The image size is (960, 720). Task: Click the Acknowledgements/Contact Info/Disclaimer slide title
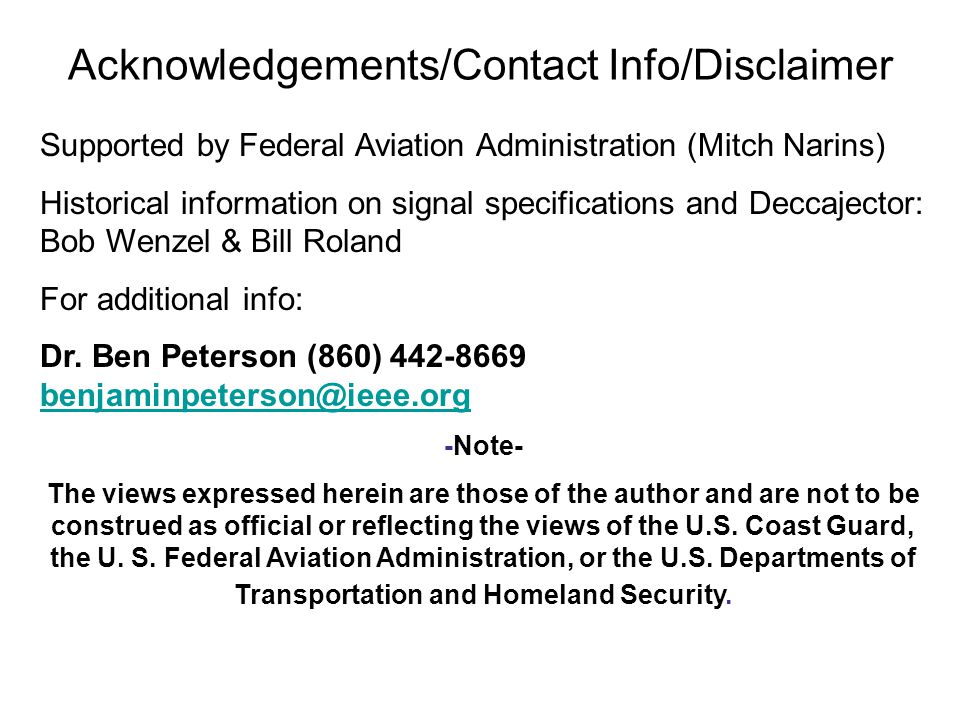pyautogui.click(x=481, y=66)
